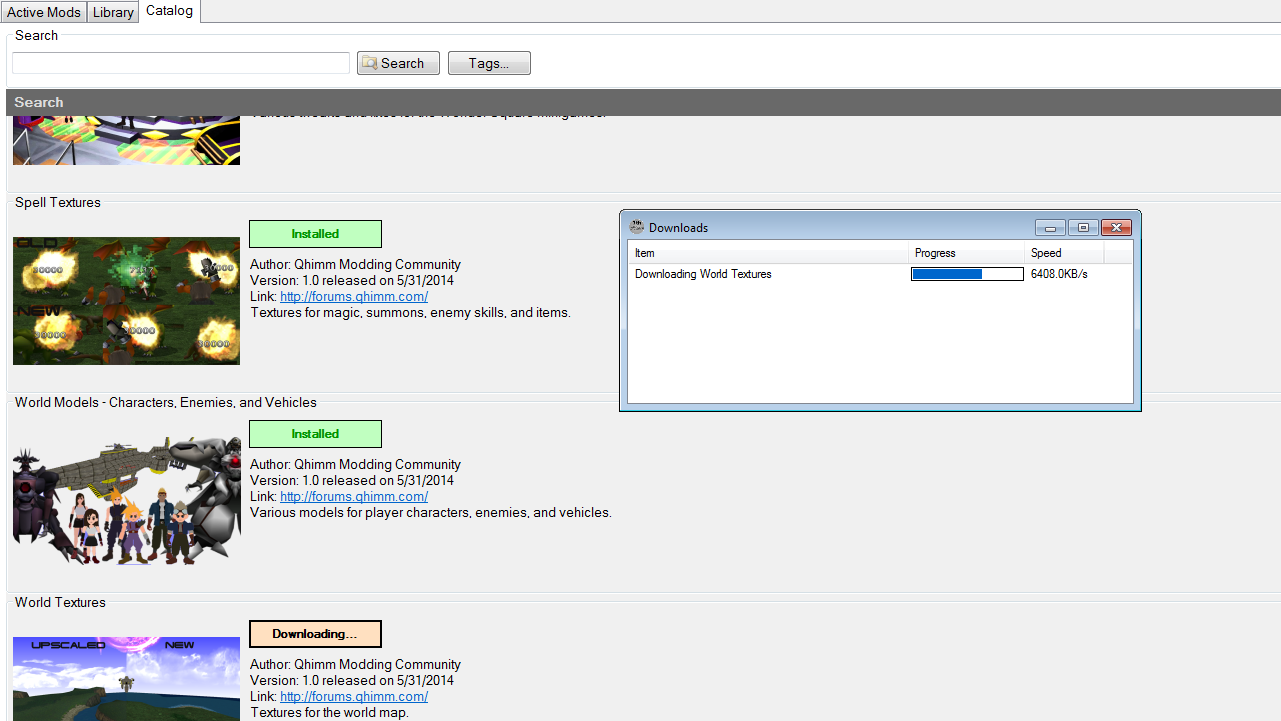
Task: Click the Downloads window title bar text
Action: tap(678, 228)
